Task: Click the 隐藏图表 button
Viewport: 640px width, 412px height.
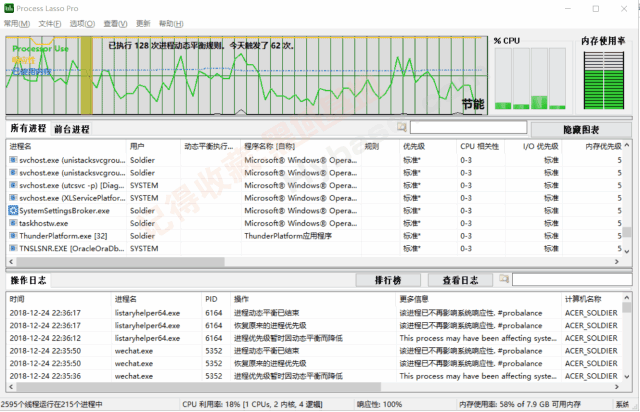Action: click(581, 130)
